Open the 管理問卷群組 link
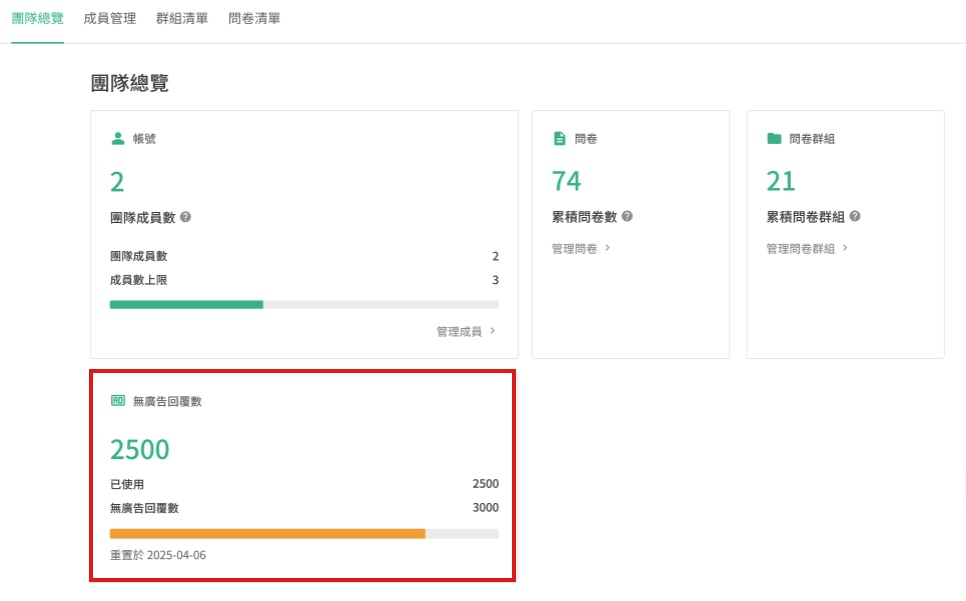The image size is (966, 601). pos(807,248)
